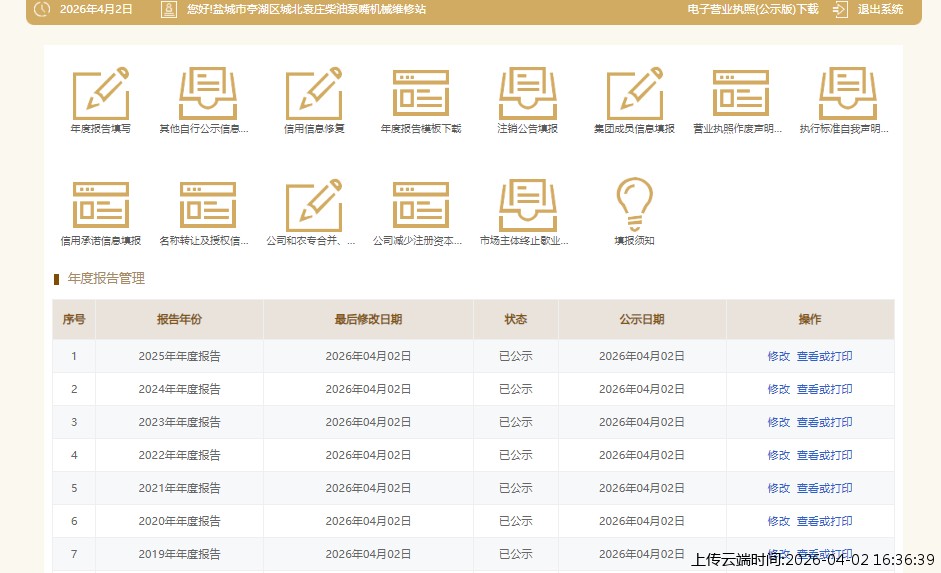Click the 营业执照作废声明 icon
This screenshot has height=573, width=941.
[x=740, y=94]
